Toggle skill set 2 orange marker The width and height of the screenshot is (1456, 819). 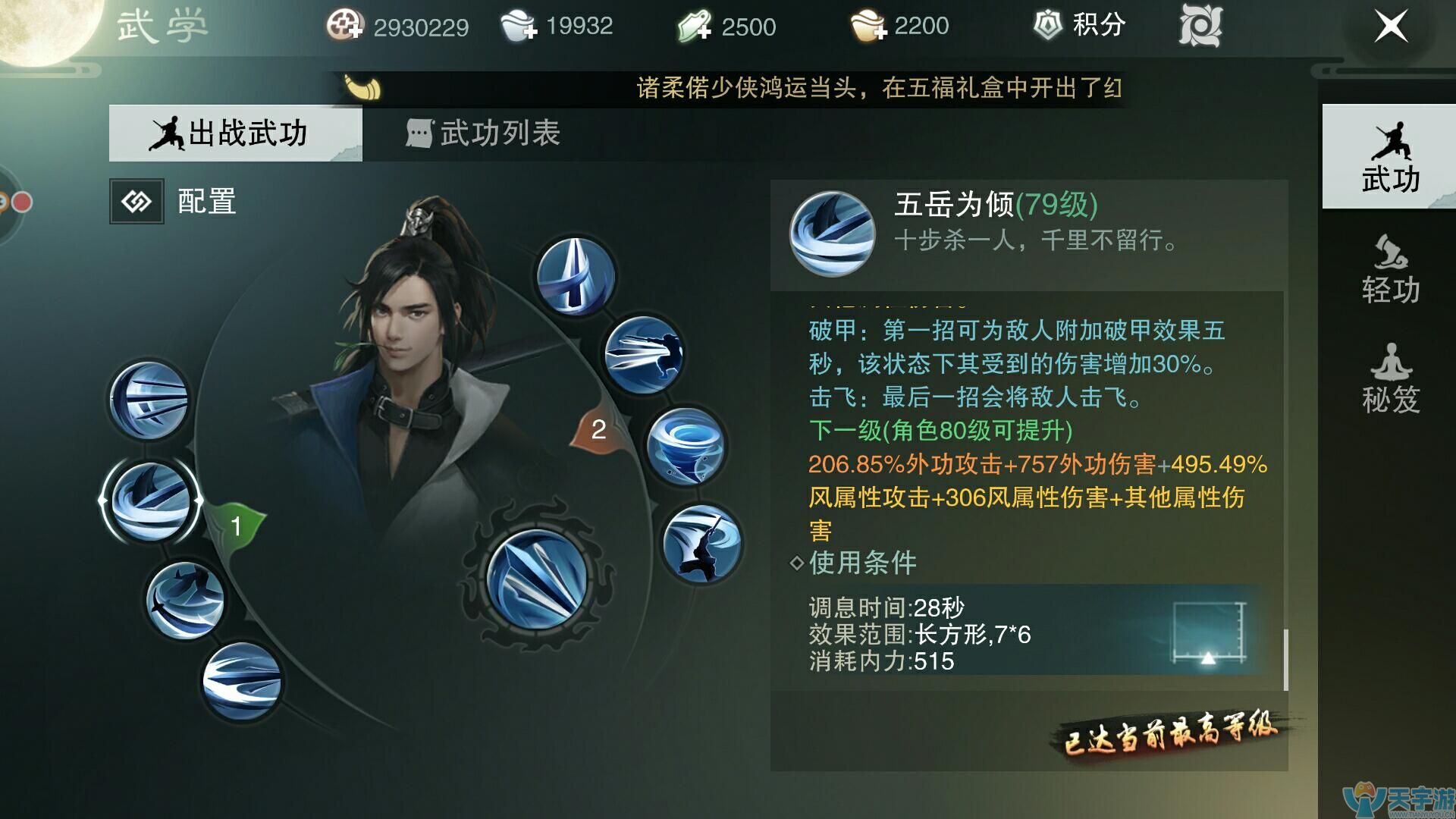[x=598, y=429]
